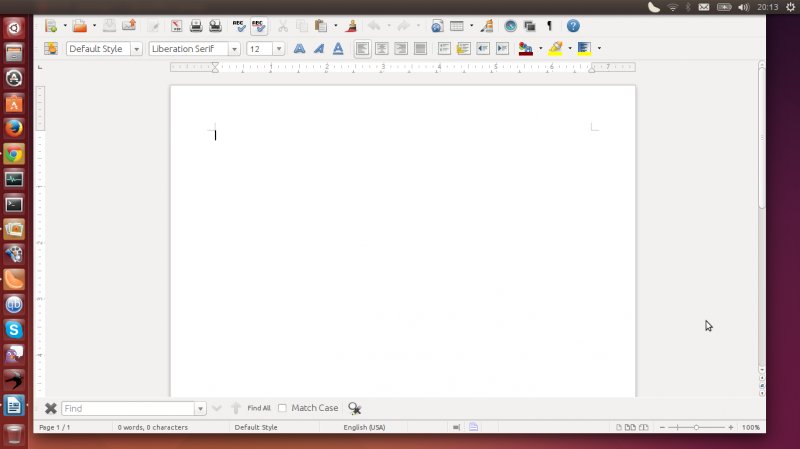This screenshot has width=800, height=449.
Task: Enable the Match Case checkbox
Action: (282, 408)
